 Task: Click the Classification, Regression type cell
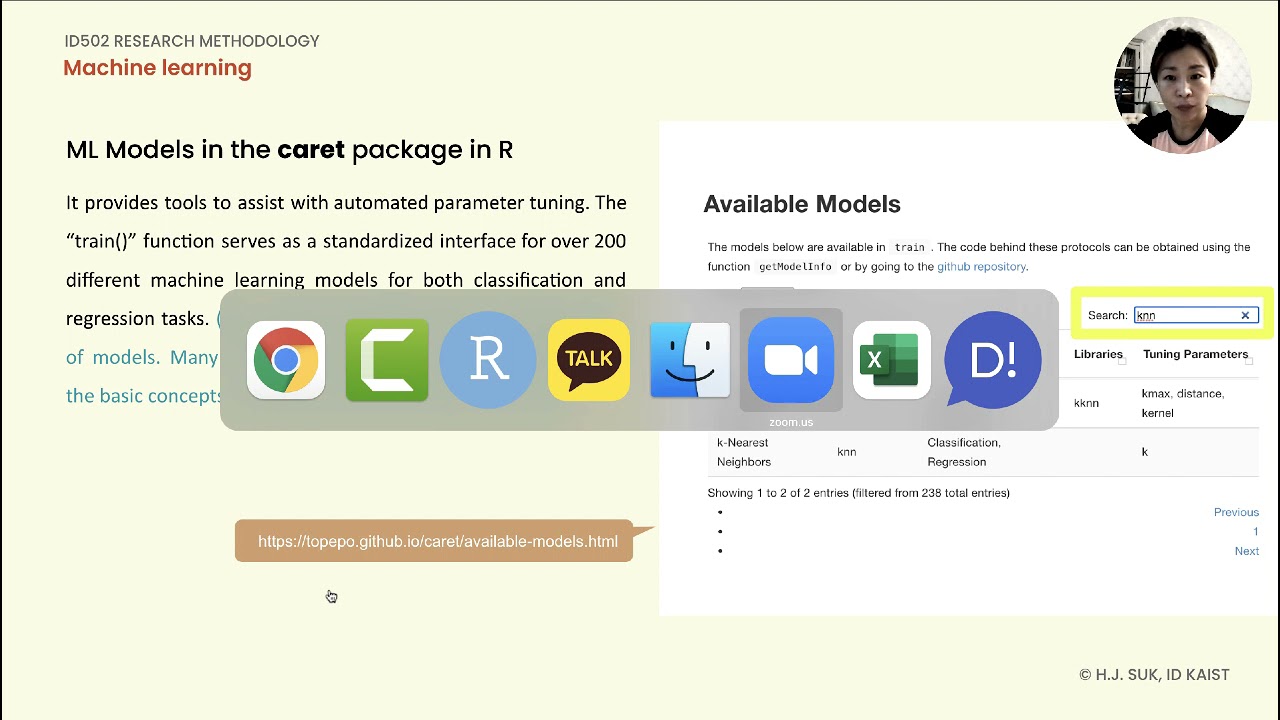(x=964, y=452)
